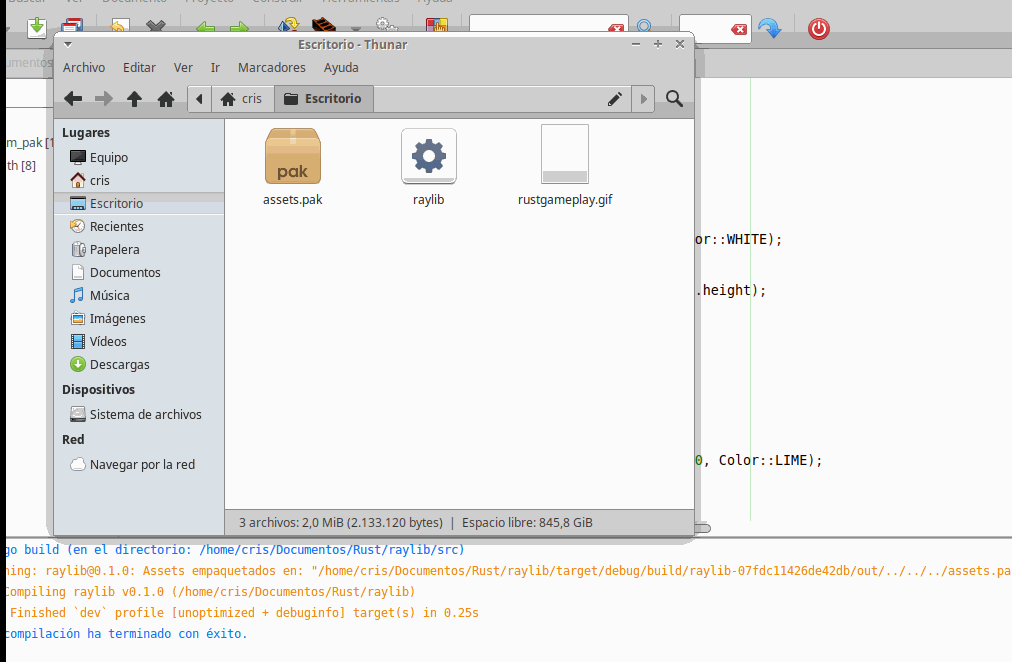1012x662 pixels.
Task: Click the 'cris' path bar button
Action: tap(242, 99)
